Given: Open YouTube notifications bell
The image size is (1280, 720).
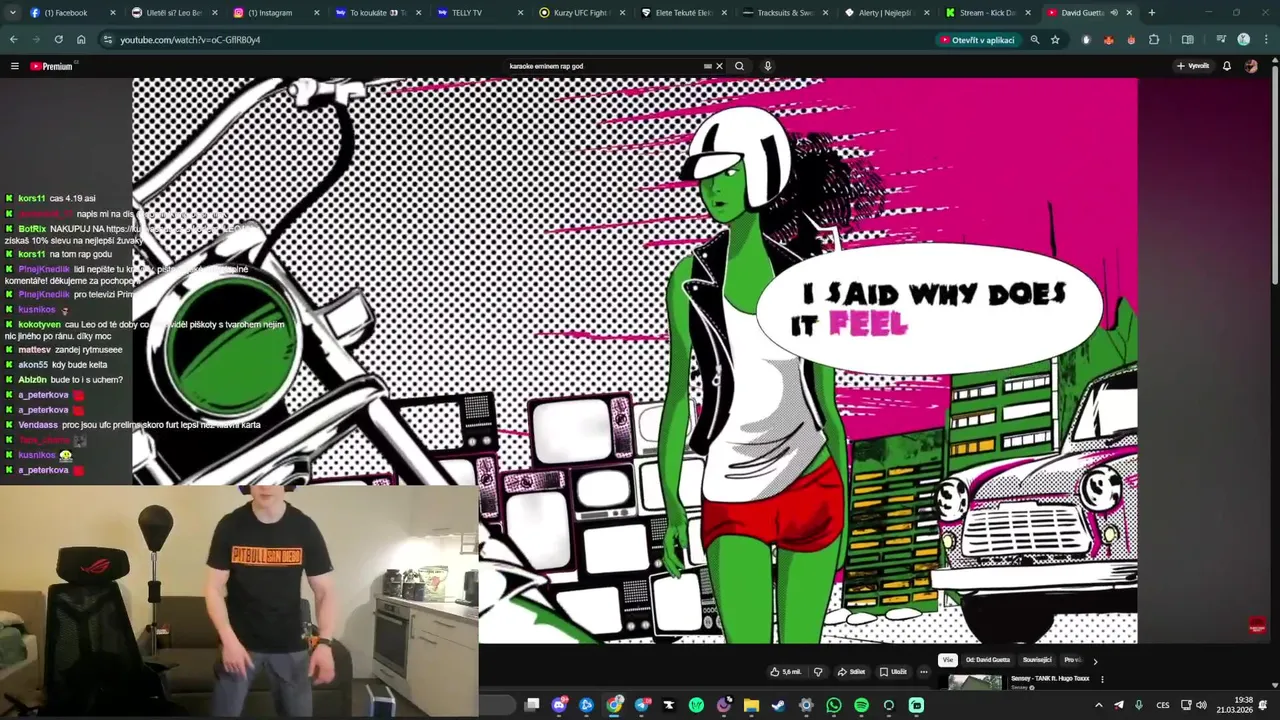Looking at the screenshot, I should point(1227,66).
